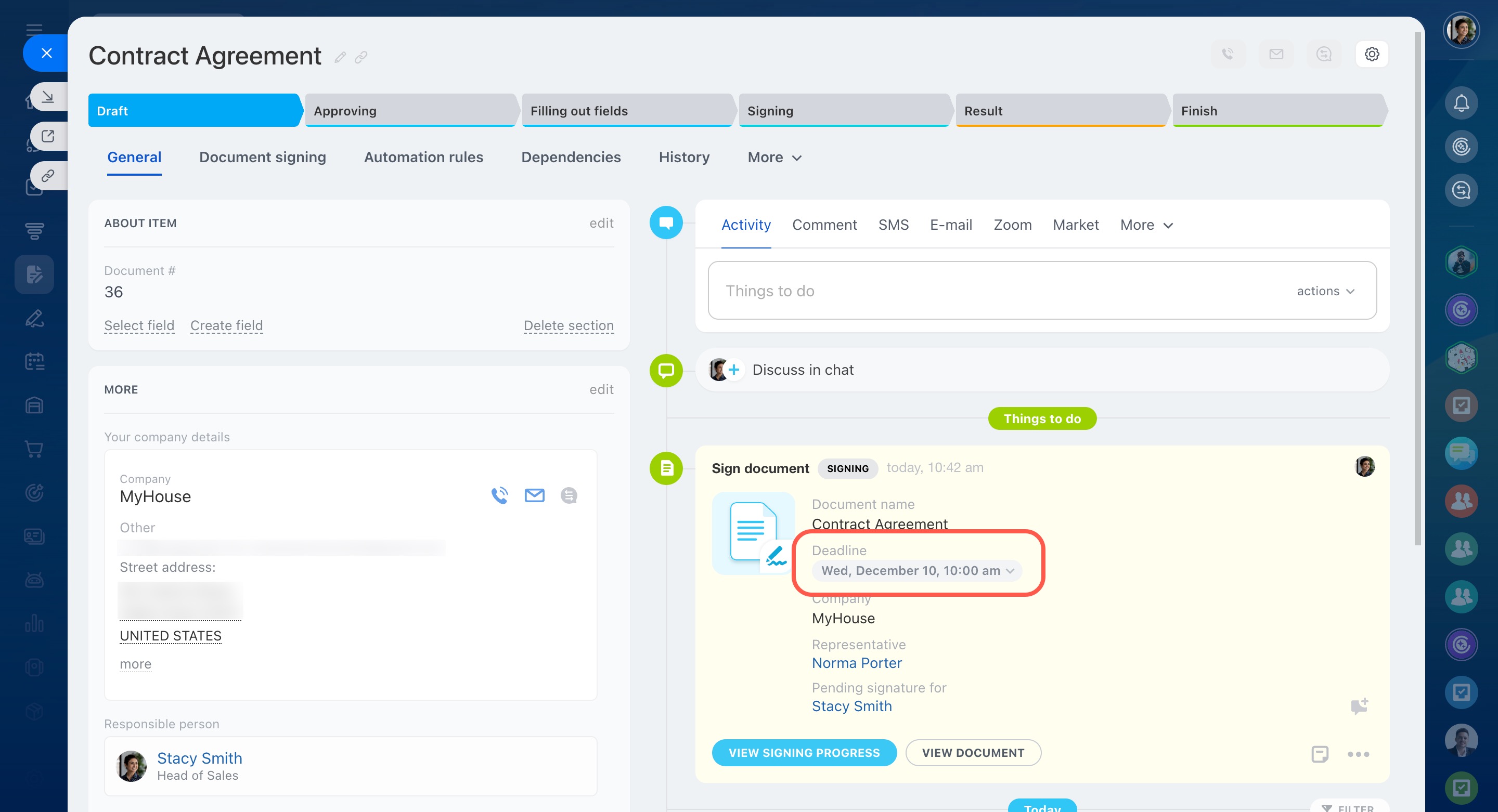Switch to Zoom tab in timeline
The width and height of the screenshot is (1498, 812).
click(1012, 225)
